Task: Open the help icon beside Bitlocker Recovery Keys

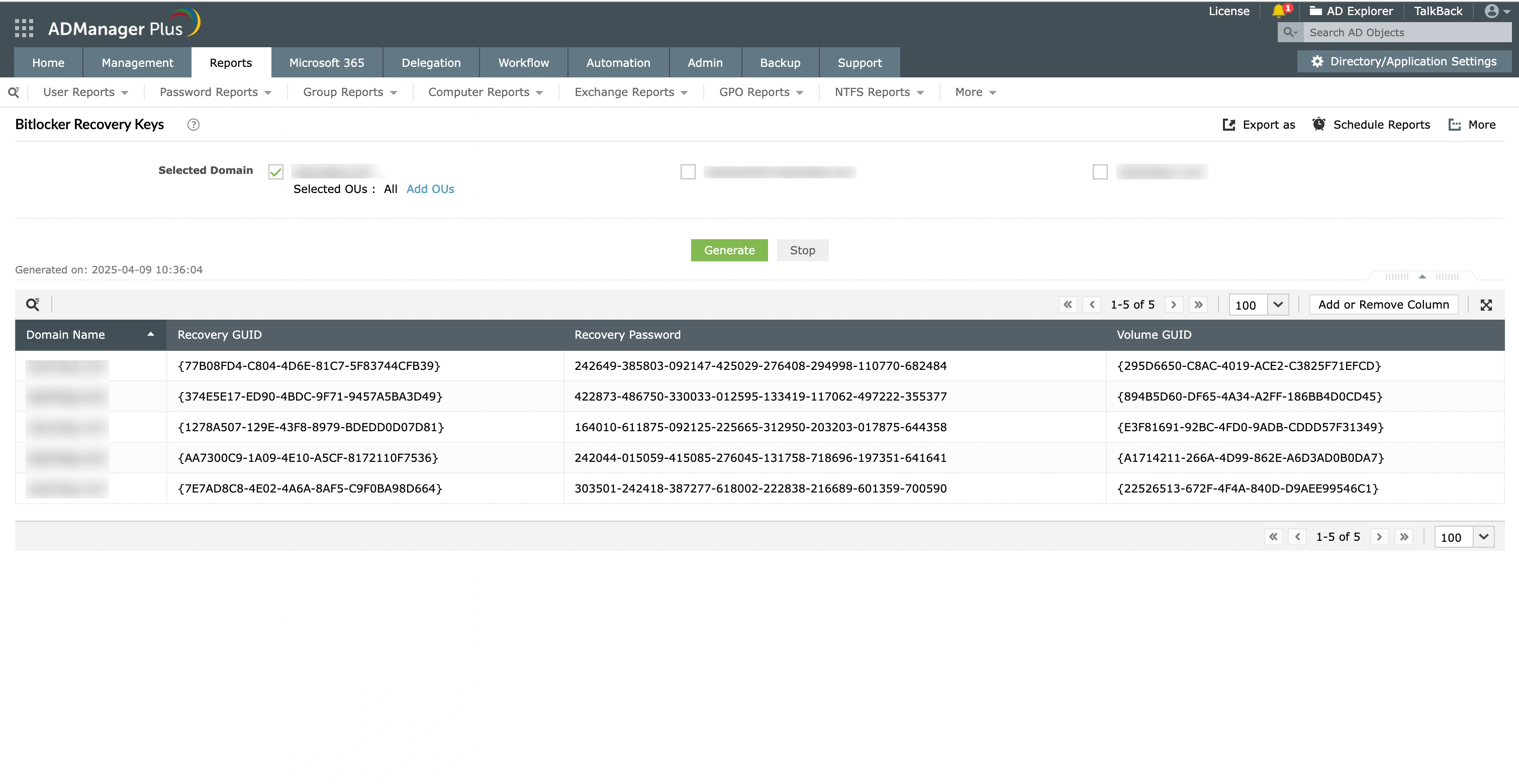Action: tap(194, 124)
